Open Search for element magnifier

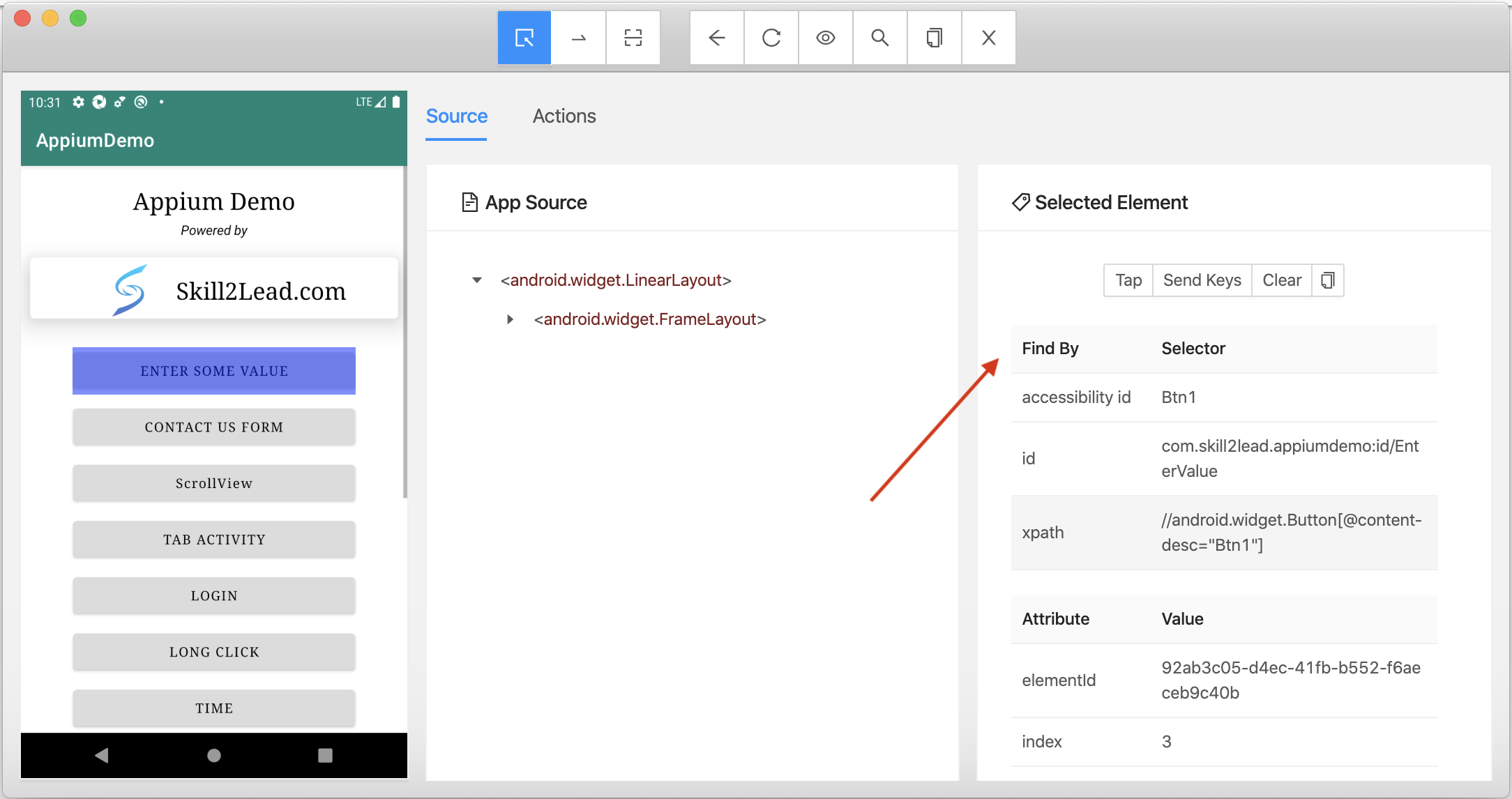pos(879,38)
